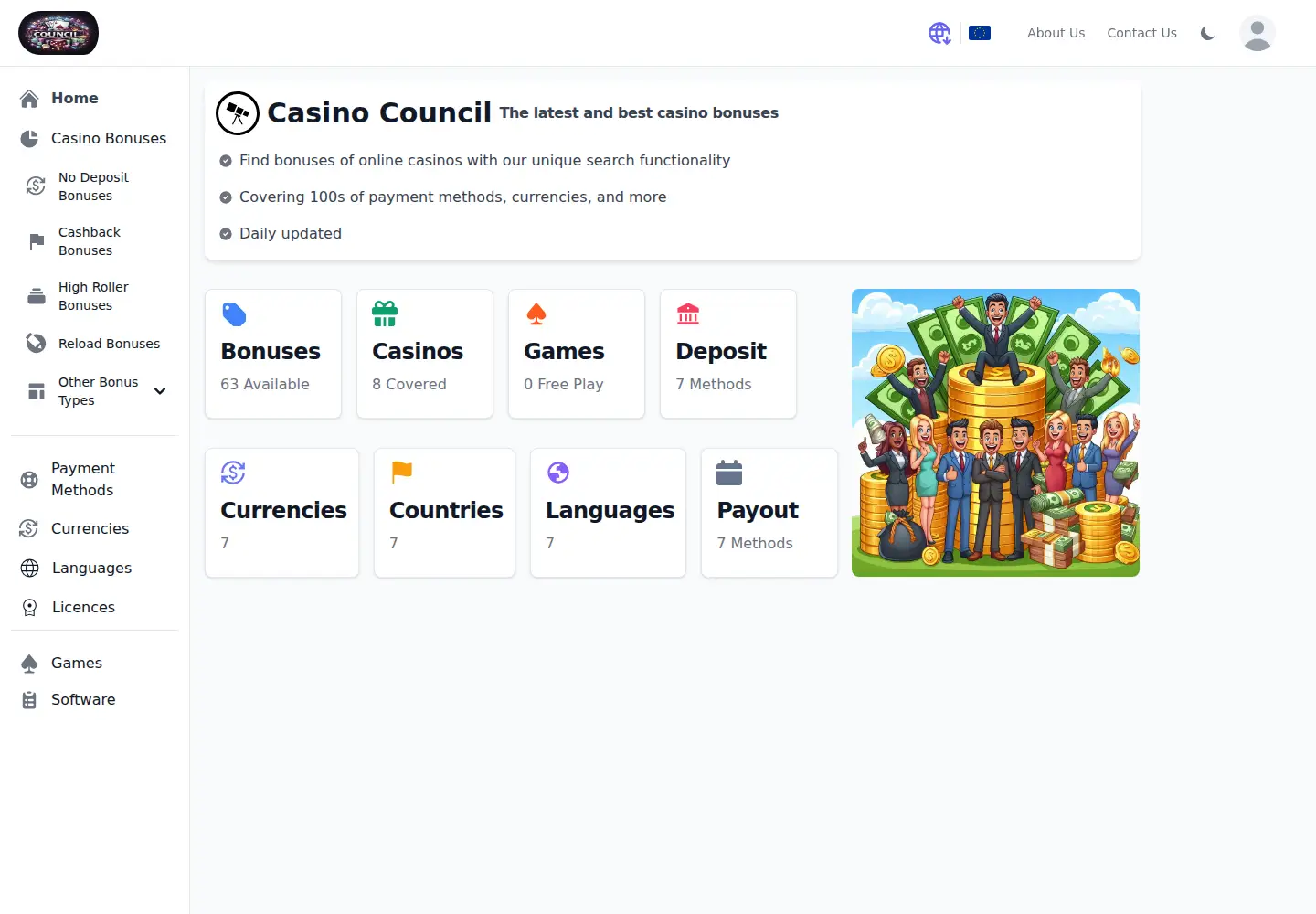Open the Contact Us page

[1141, 33]
